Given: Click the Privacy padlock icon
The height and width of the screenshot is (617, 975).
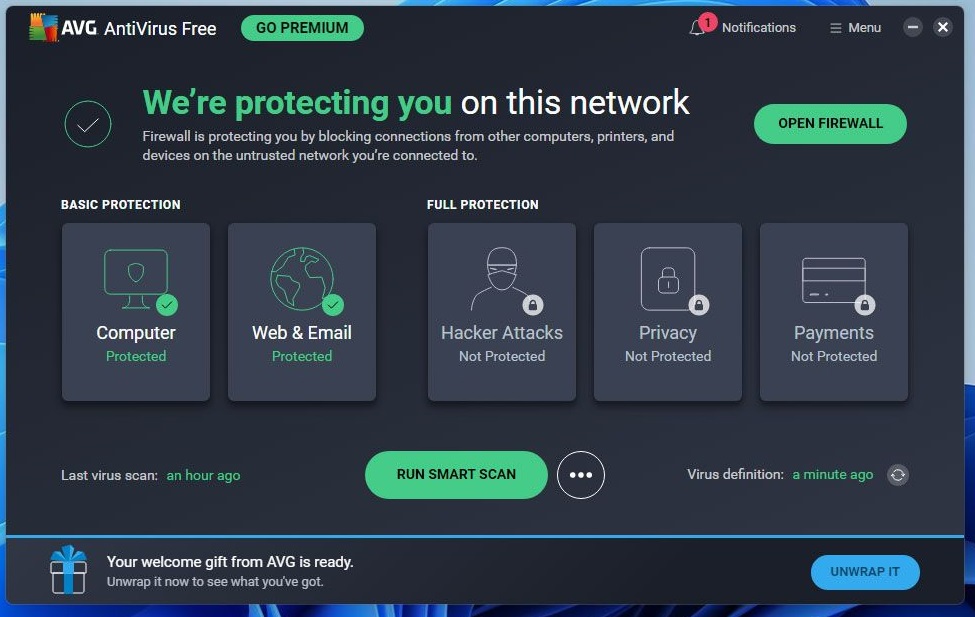Looking at the screenshot, I should [x=667, y=279].
